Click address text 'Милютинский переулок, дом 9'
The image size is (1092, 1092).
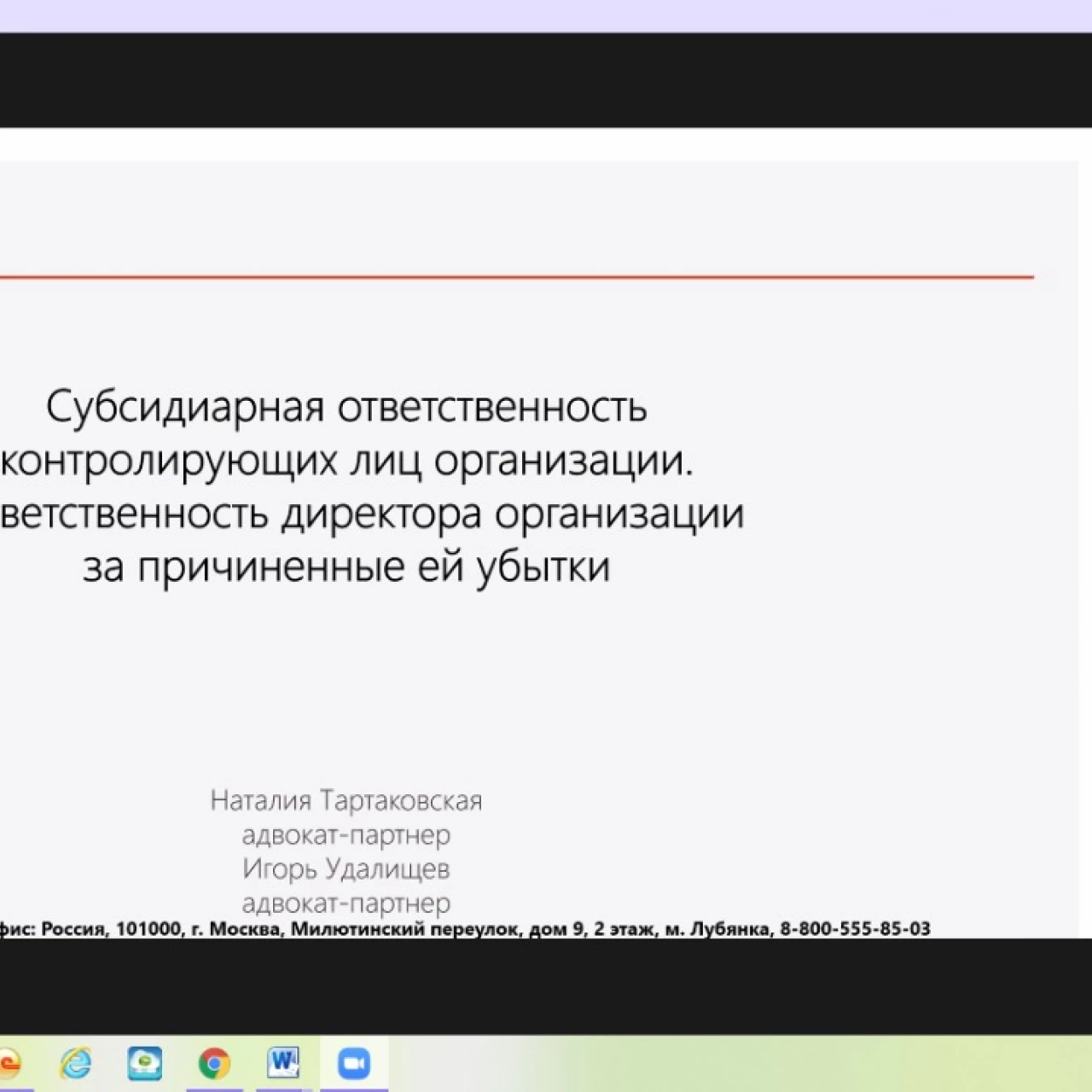(438, 928)
